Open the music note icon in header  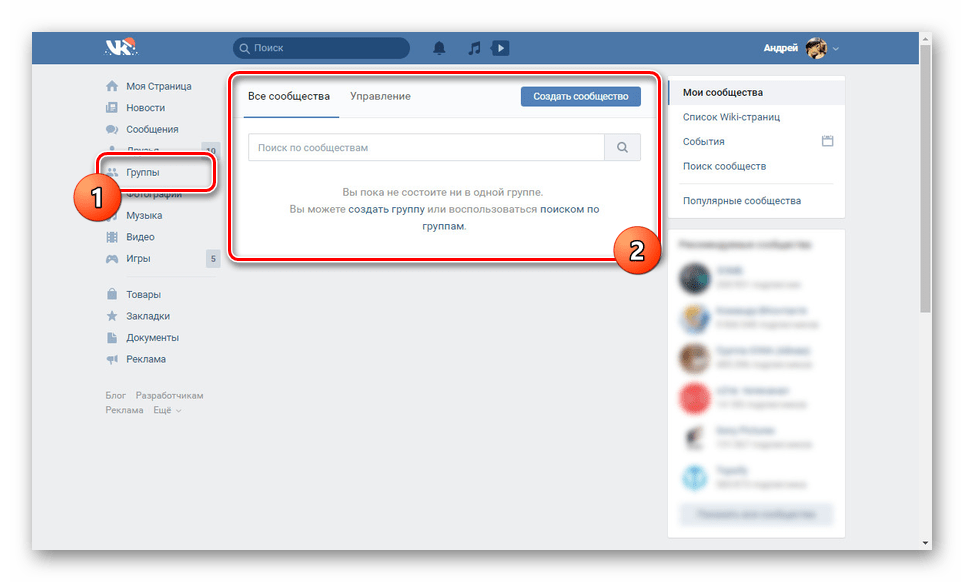[474, 48]
